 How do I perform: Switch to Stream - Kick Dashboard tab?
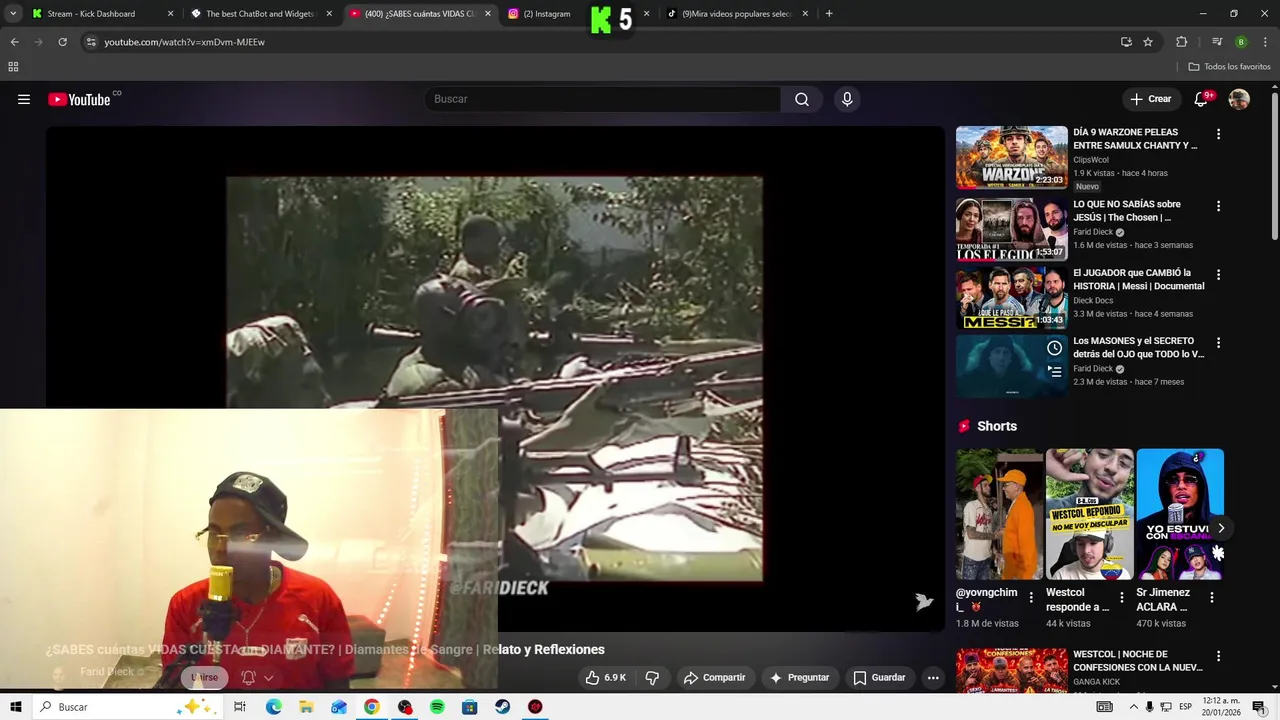tap(92, 14)
